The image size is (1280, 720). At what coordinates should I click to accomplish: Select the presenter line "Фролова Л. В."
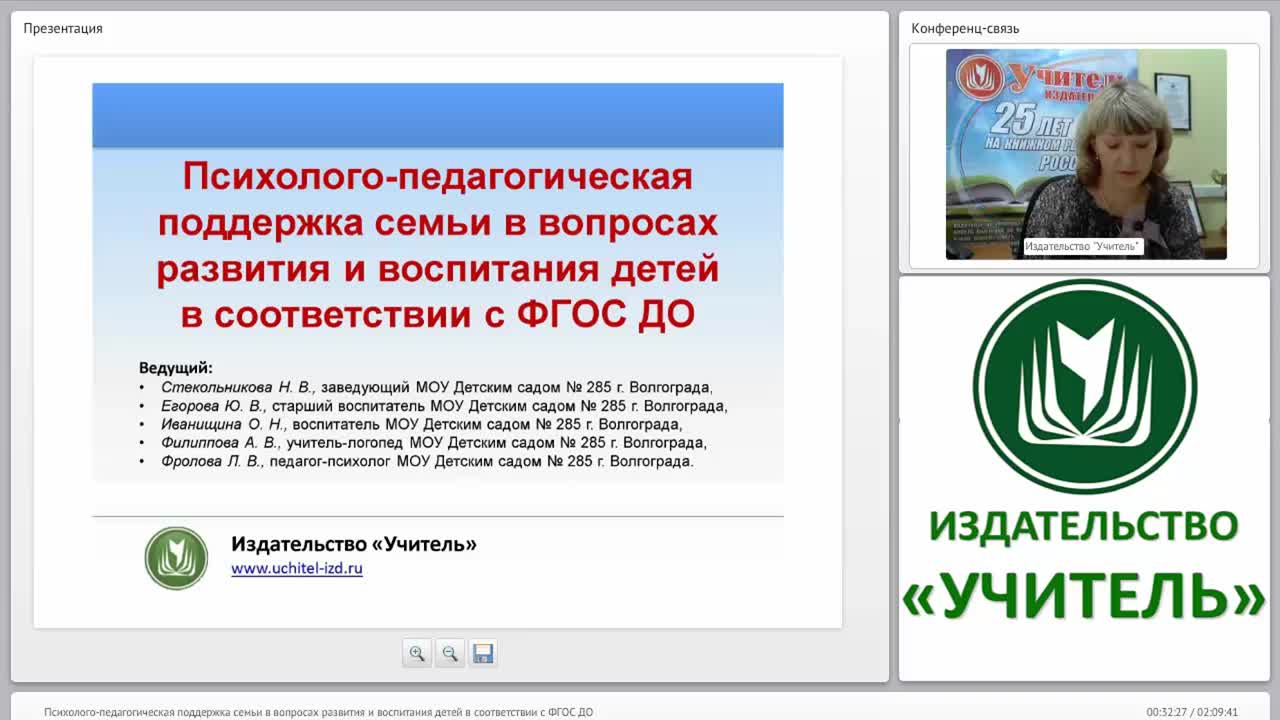click(427, 461)
